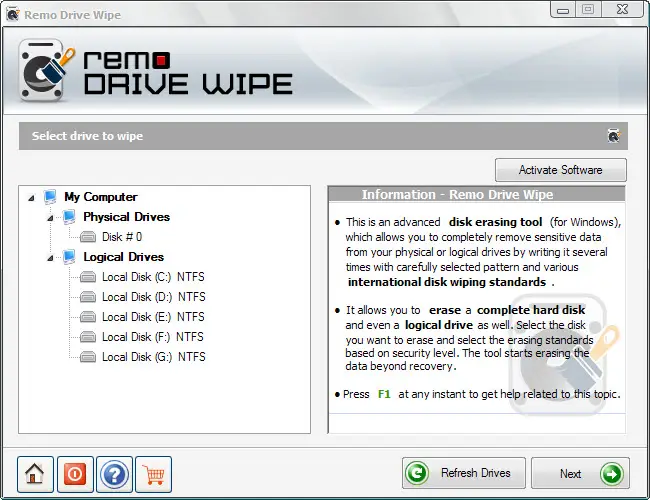Select Local Disk (D:) NTFS
650x500 pixels.
pos(154,296)
